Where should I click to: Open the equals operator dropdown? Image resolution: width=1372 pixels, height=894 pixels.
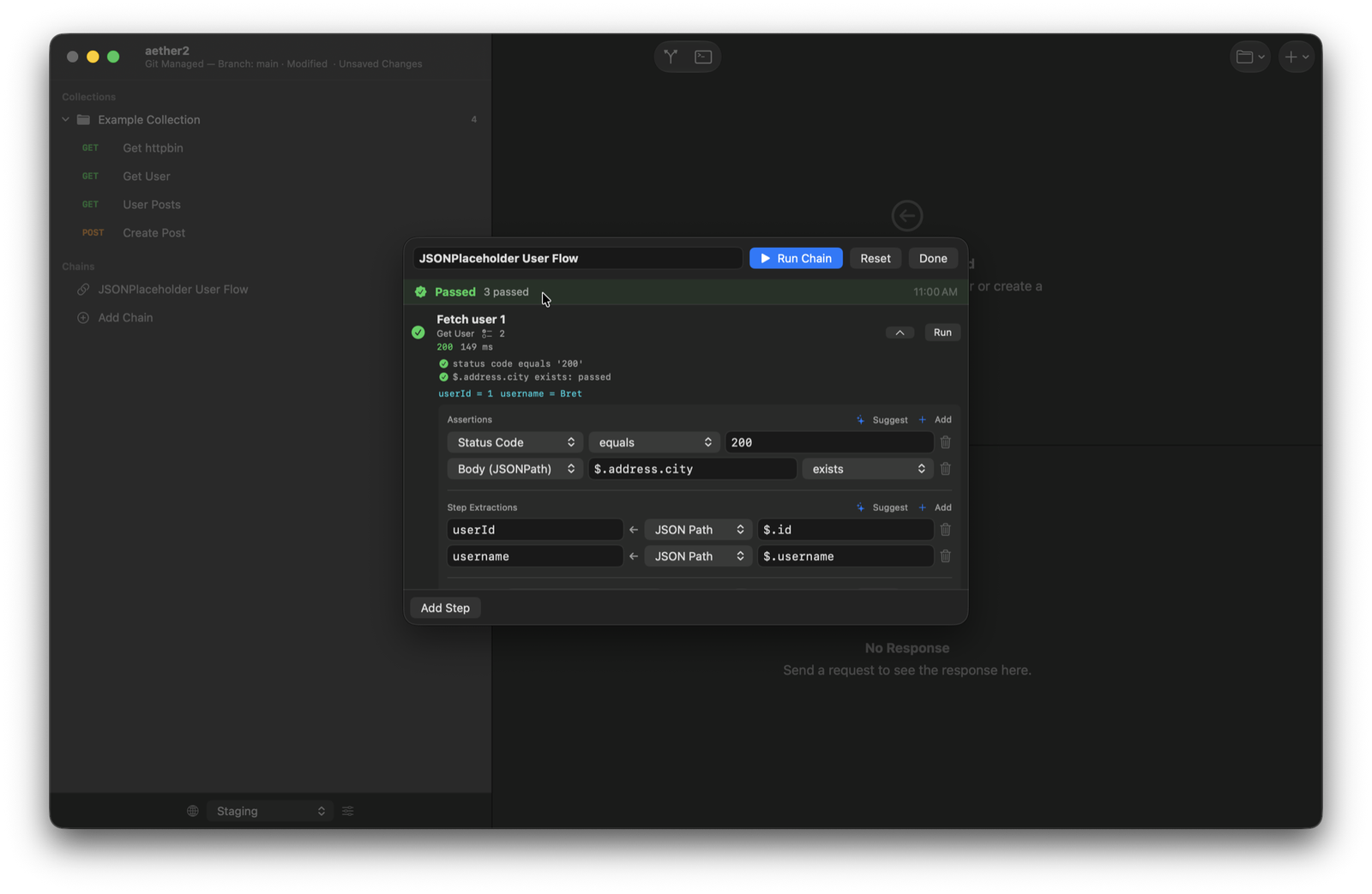coord(653,442)
